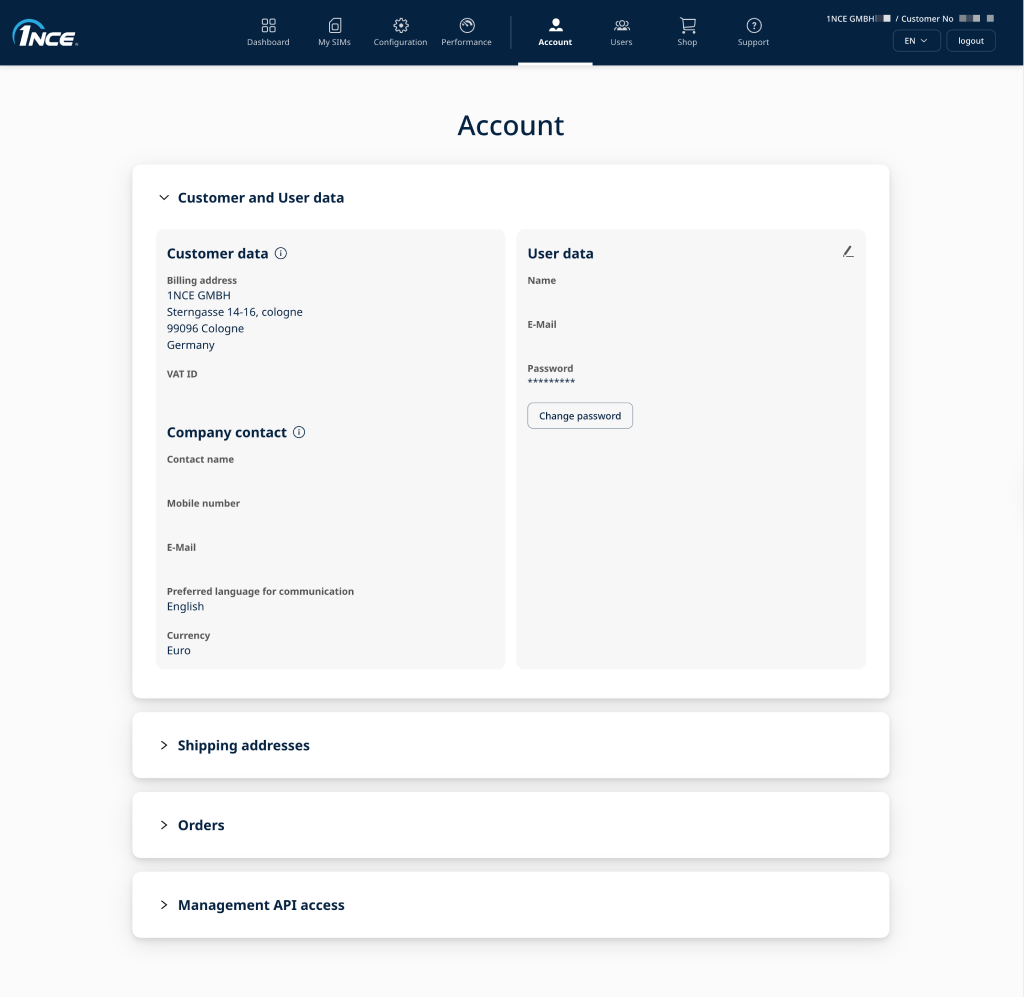The image size is (1024, 997).
Task: Select the Support menu label
Action: pyautogui.click(x=753, y=42)
